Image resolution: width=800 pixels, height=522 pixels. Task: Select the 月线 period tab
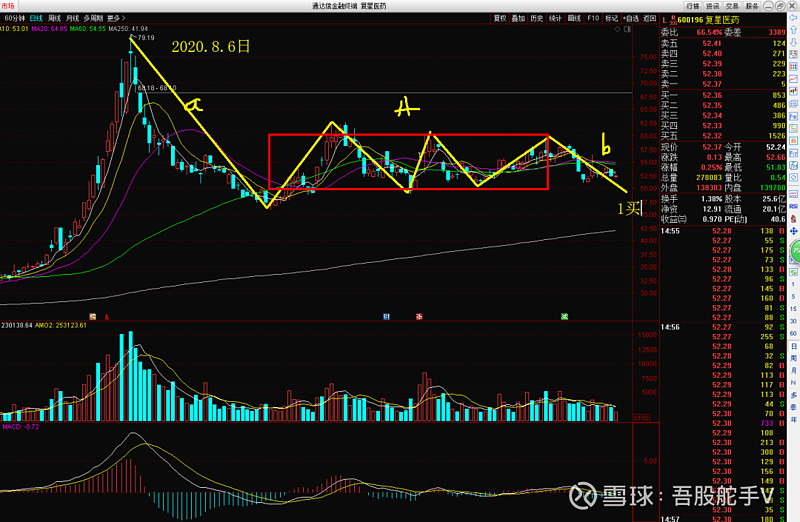72,18
